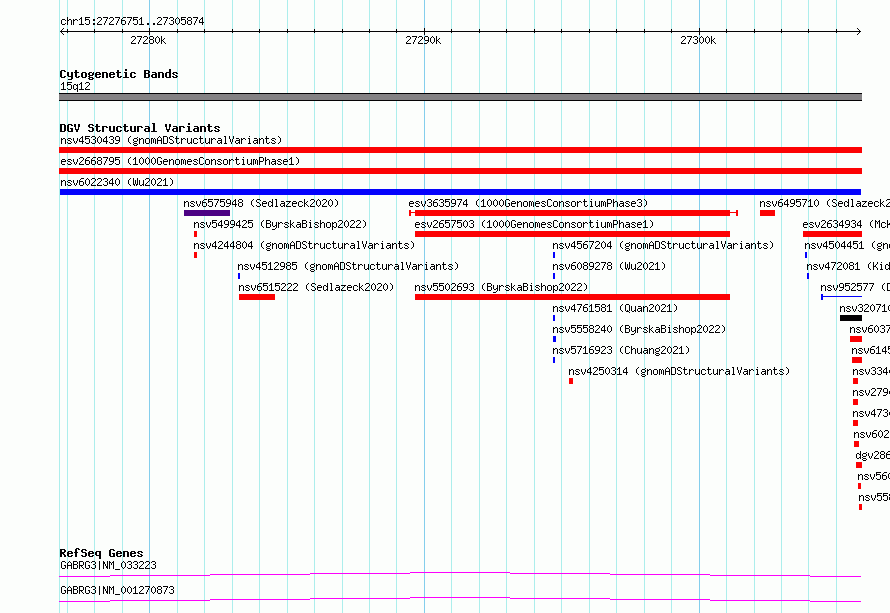Click the DGV Structural Variants track title
This screenshot has height=613, width=890.
pos(140,128)
